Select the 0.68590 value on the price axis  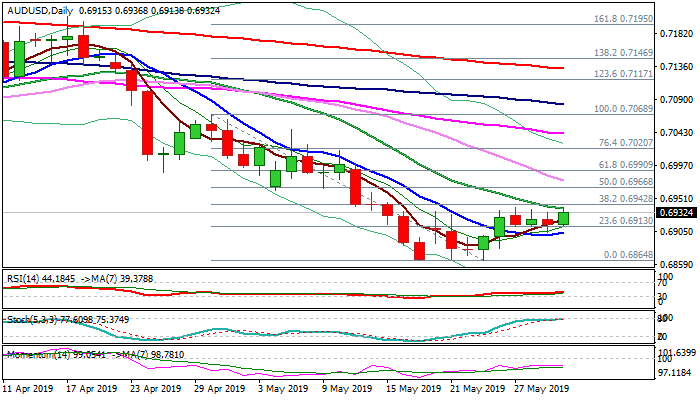coord(678,265)
